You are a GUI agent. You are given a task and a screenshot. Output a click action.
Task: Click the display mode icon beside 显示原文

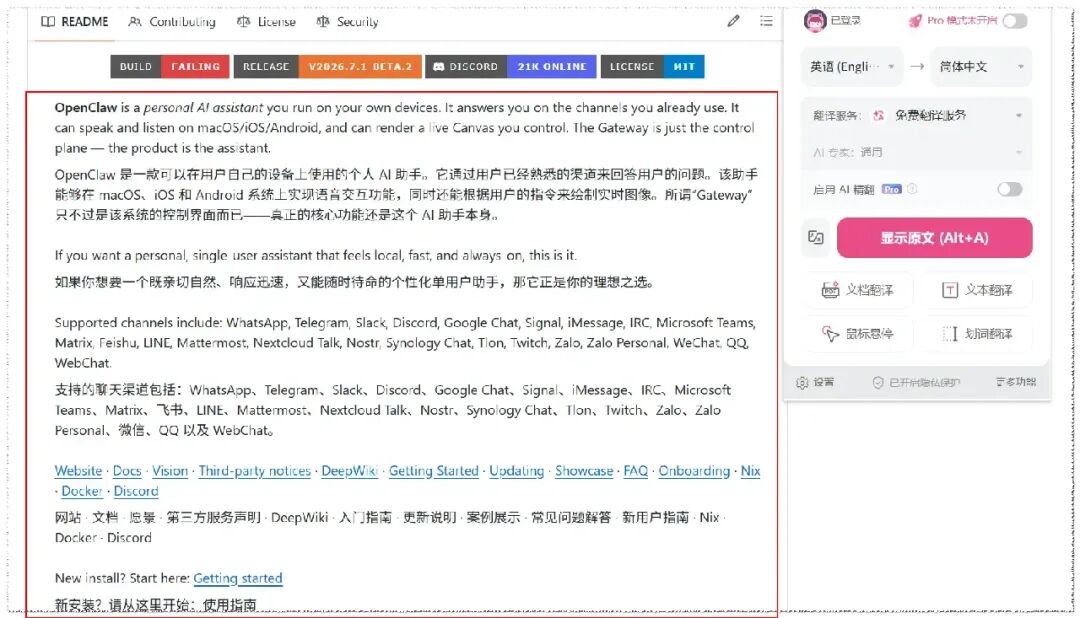[816, 238]
